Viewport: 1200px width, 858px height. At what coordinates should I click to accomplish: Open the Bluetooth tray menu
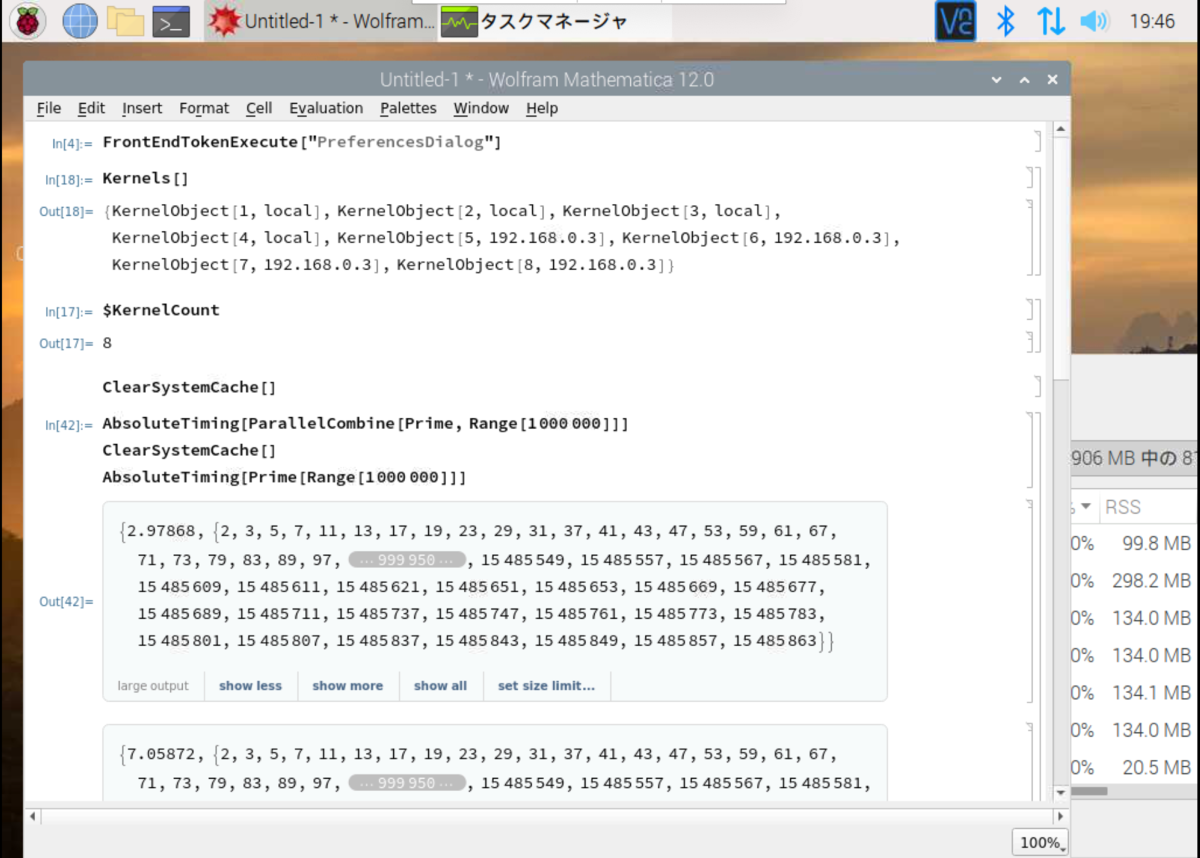tap(1006, 21)
